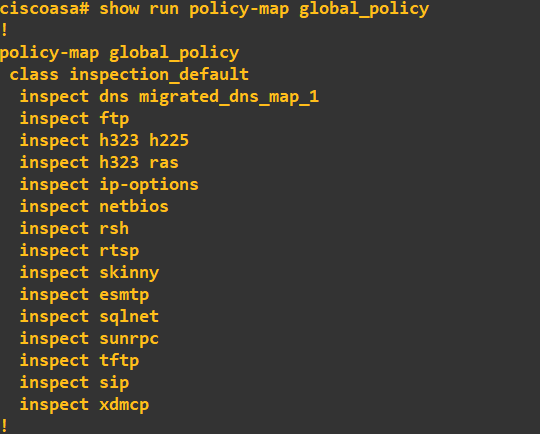Select the 'class inspection_default' line
This screenshot has height=434, width=540.
(x=129, y=74)
